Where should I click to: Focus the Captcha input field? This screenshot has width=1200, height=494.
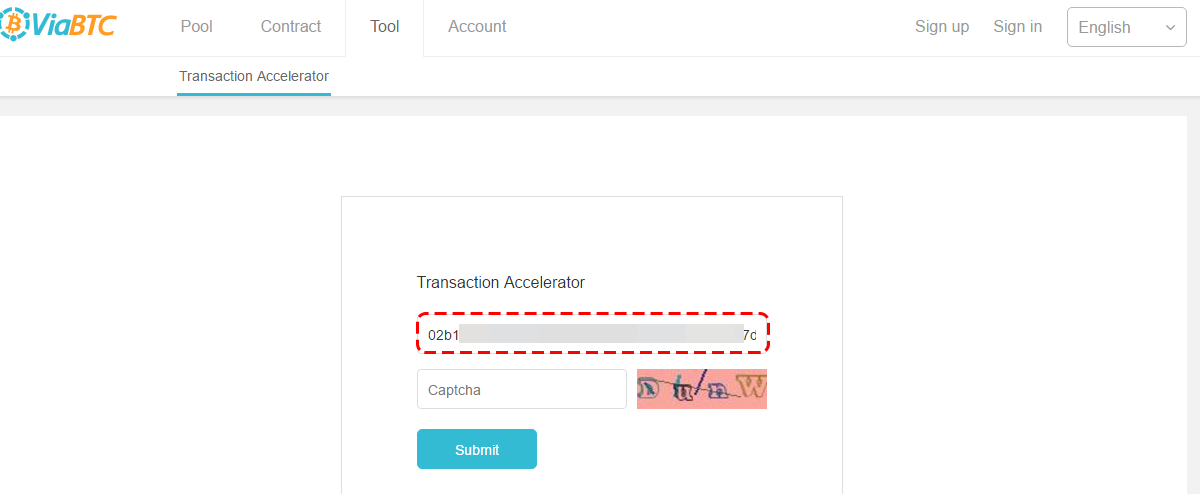(522, 390)
